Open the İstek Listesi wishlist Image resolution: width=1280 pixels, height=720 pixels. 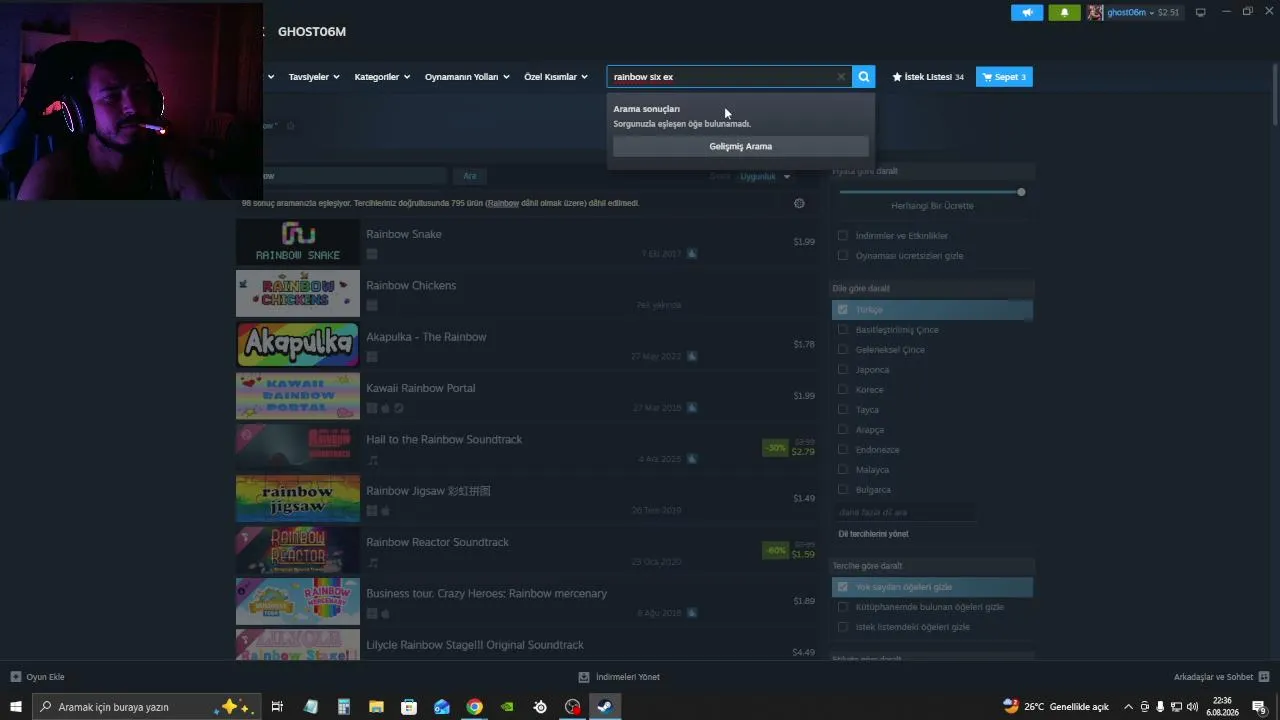tap(928, 77)
